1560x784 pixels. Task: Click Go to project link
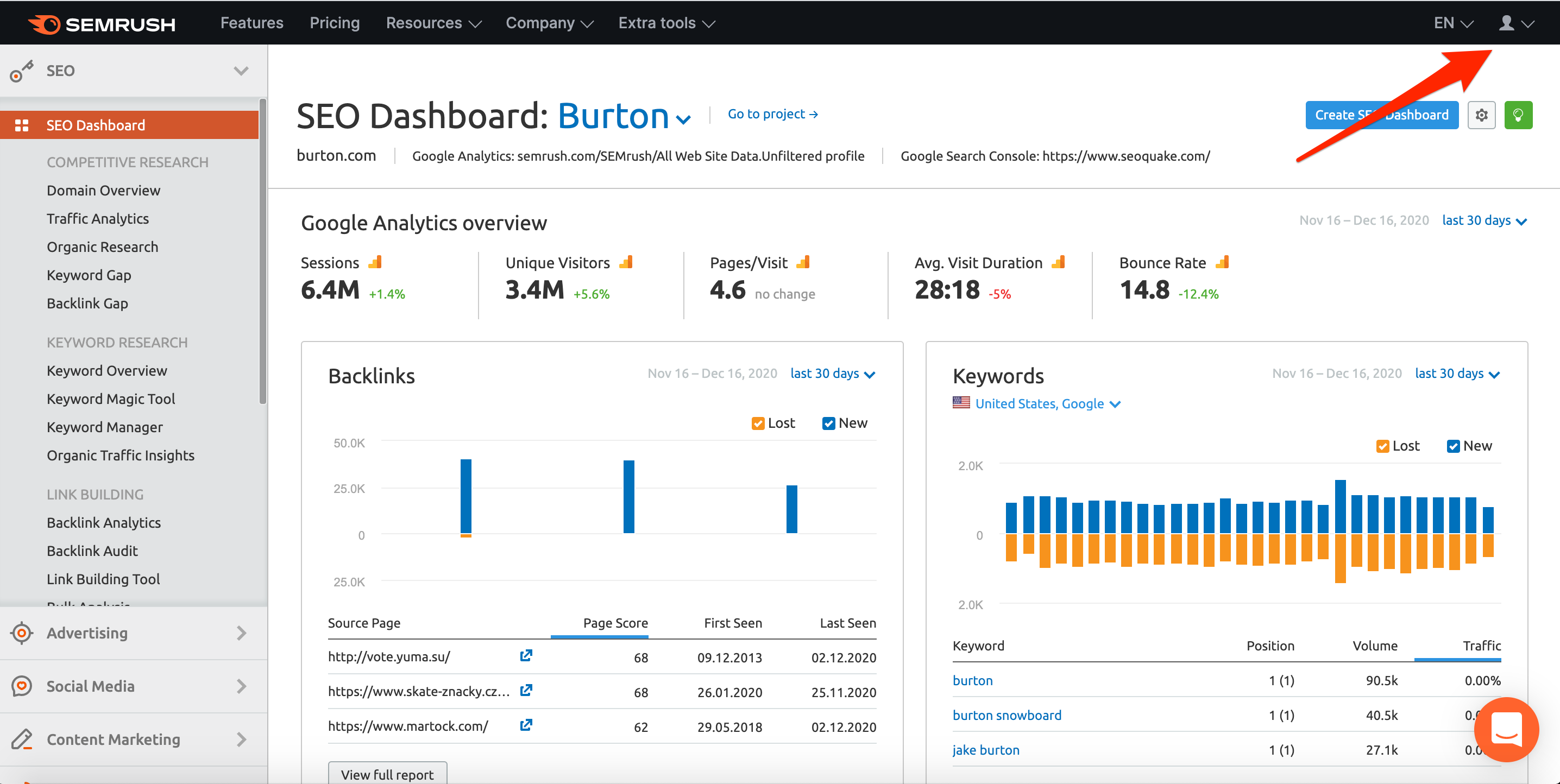pos(772,114)
